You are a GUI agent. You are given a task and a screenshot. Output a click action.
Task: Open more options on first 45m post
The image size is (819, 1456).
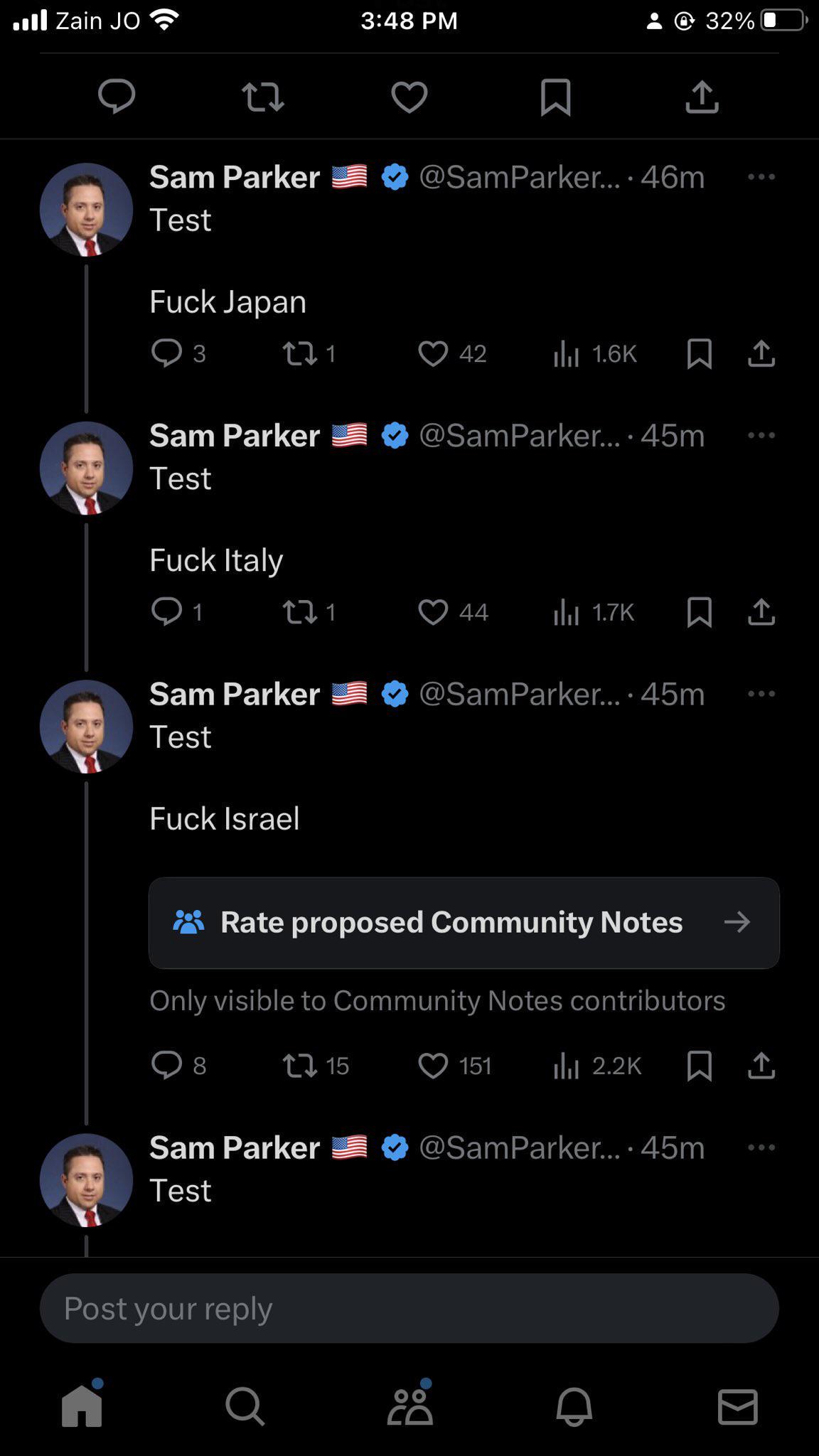[761, 435]
